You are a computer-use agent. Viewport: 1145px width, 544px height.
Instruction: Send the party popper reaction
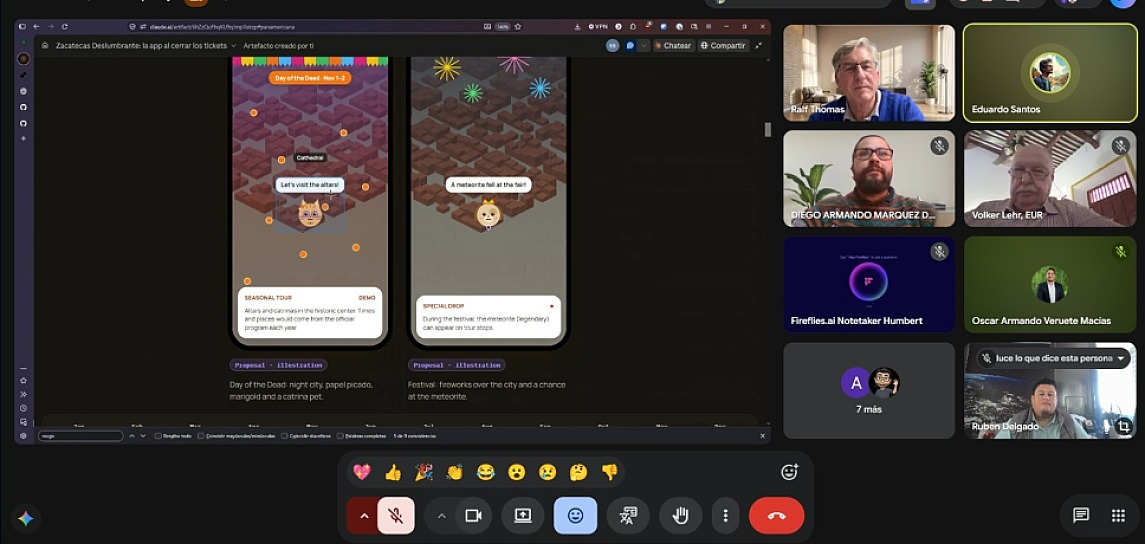(424, 472)
